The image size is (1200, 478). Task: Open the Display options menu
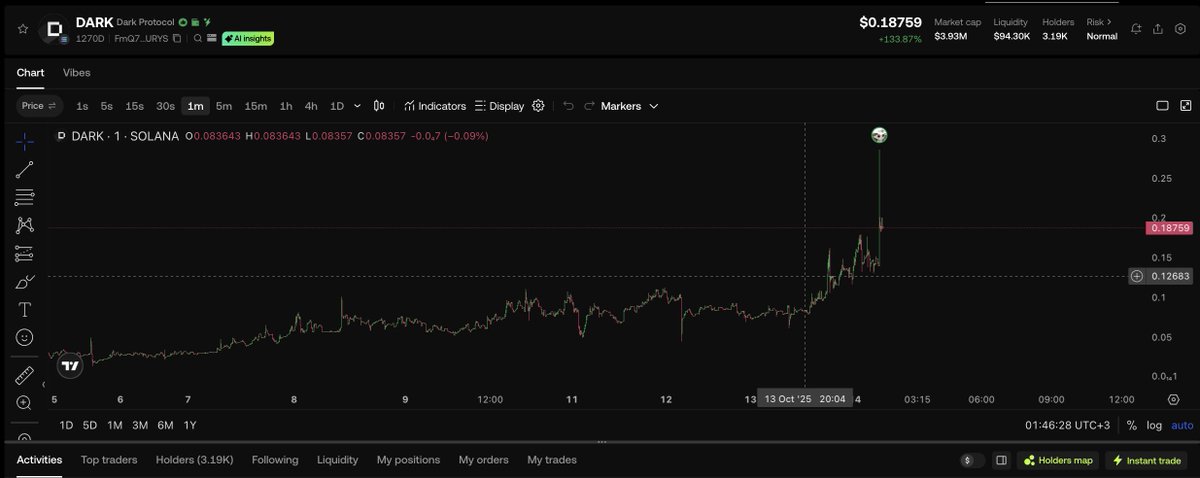[499, 106]
